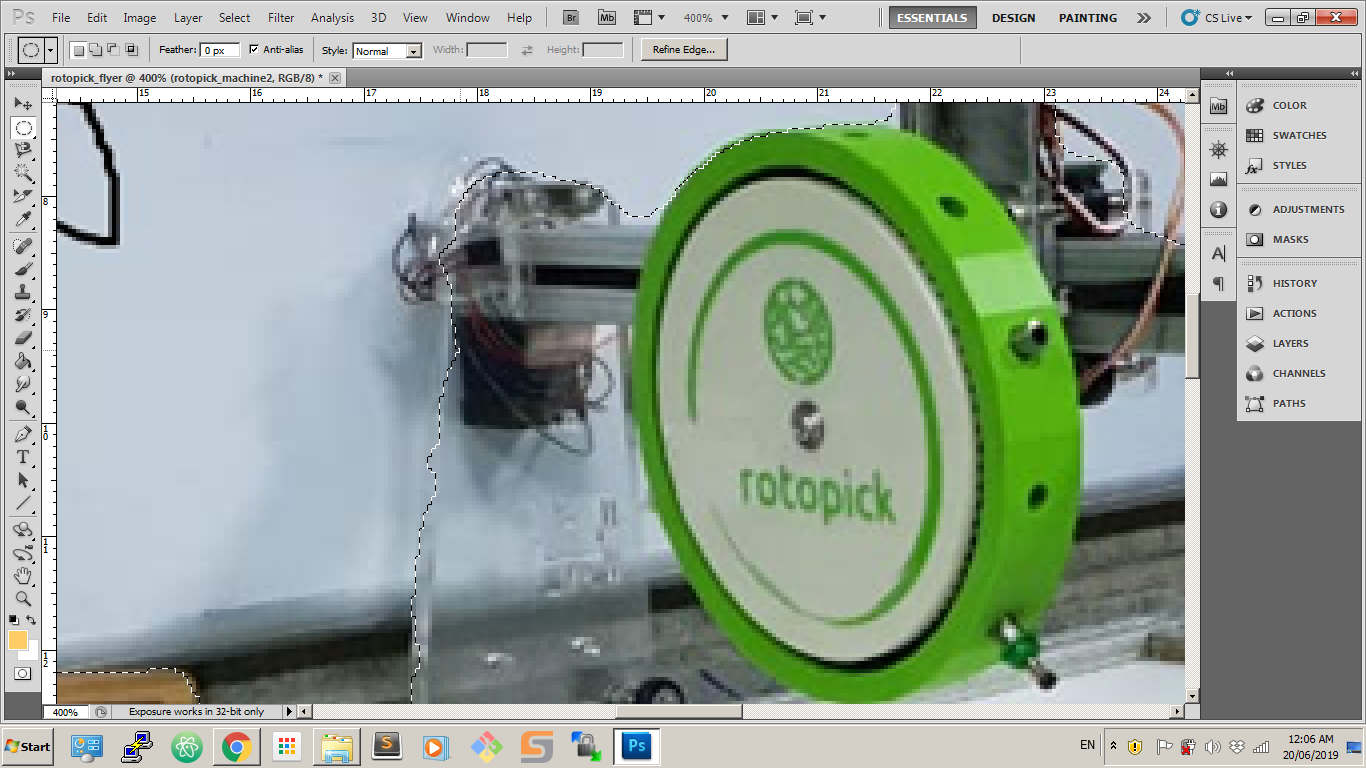
Task: Show more workspaces with double-arrow
Action: coord(1144,18)
